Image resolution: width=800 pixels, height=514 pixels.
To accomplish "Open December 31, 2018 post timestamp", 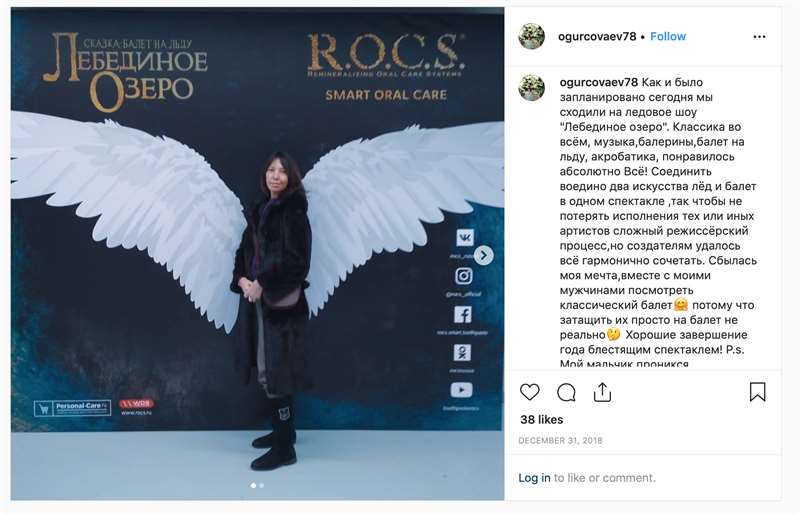I will [x=560, y=440].
